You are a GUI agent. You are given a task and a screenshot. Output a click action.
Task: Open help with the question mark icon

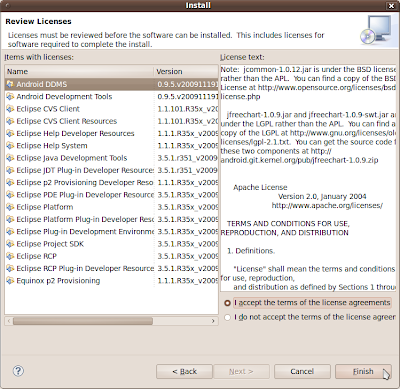(x=18, y=371)
